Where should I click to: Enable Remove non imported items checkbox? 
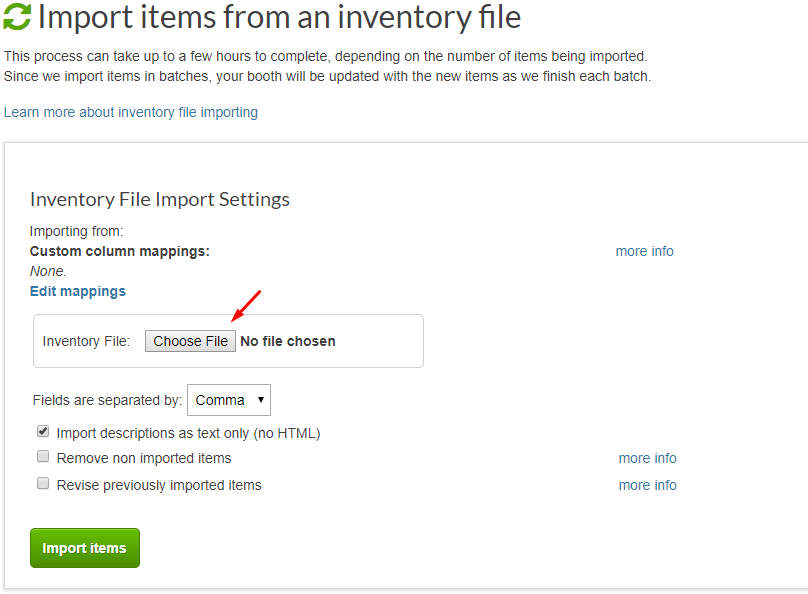[43, 456]
